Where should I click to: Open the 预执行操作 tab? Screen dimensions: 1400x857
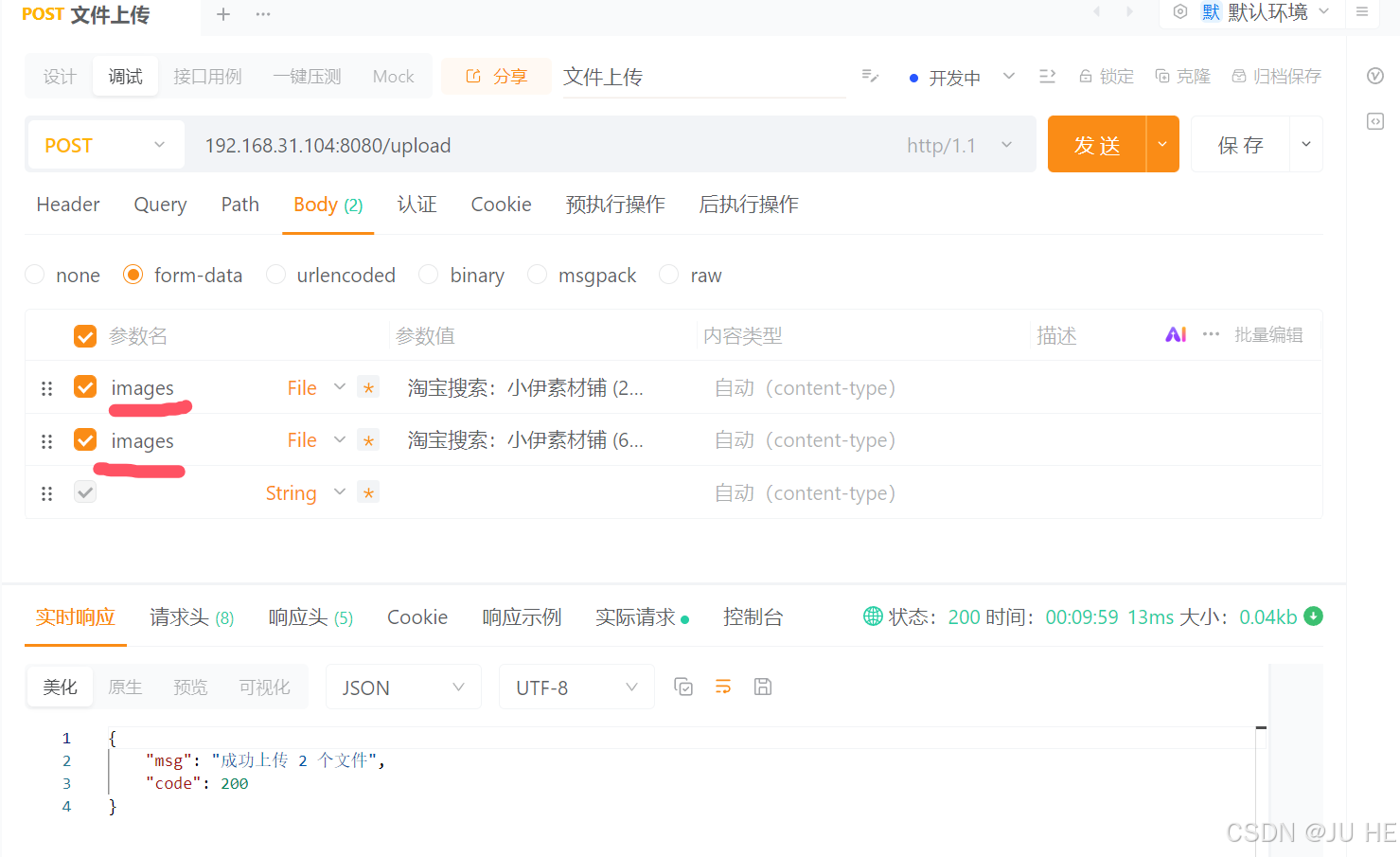tap(615, 205)
